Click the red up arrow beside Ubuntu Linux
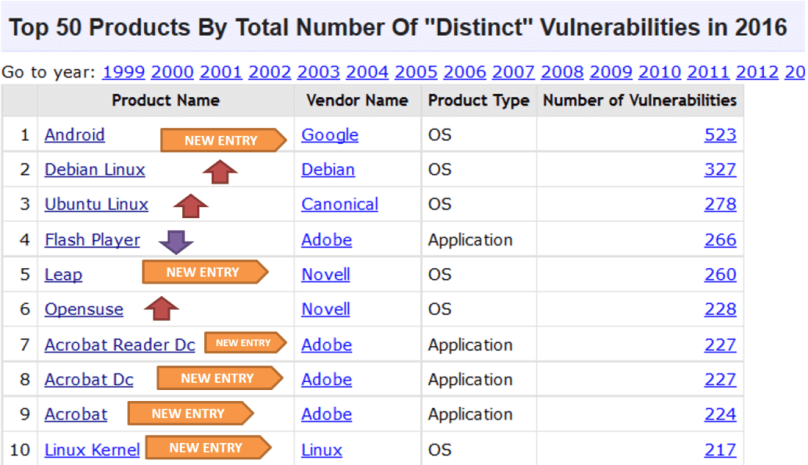Screen dimensions: 808x465 pyautogui.click(x=191, y=206)
